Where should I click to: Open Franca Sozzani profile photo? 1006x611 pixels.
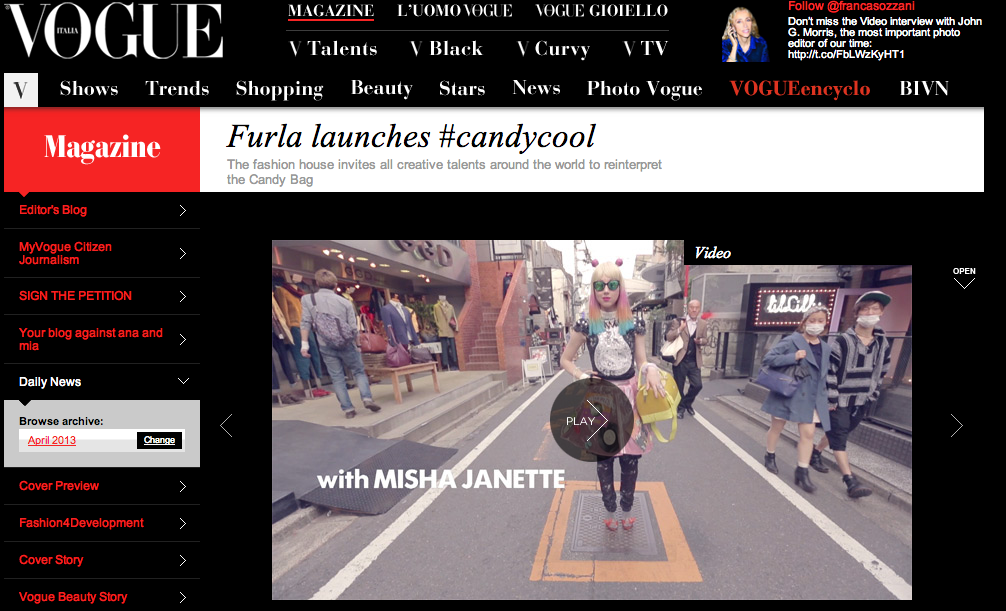click(745, 35)
